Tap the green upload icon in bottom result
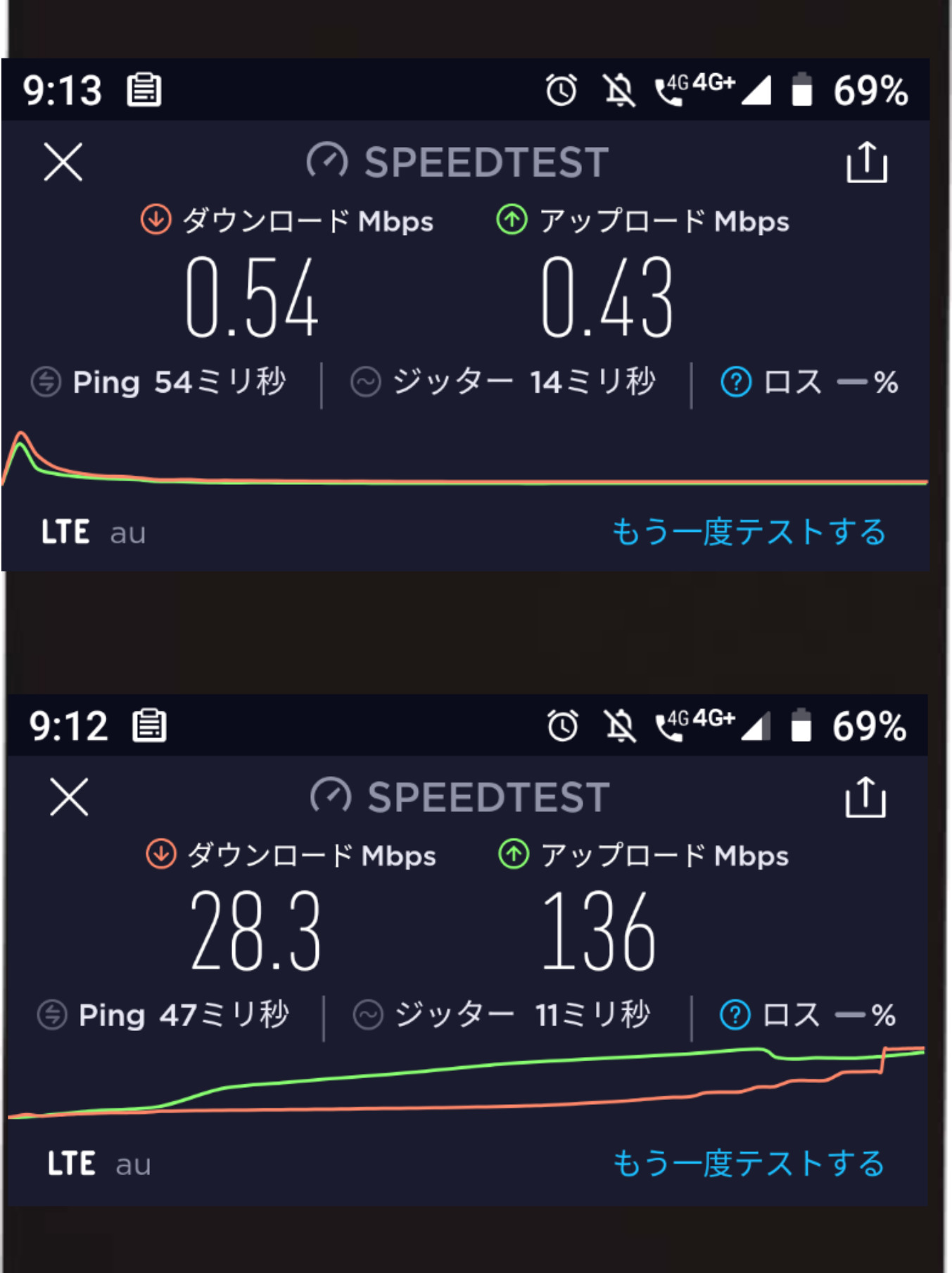This screenshot has width=952, height=1273. 514,855
